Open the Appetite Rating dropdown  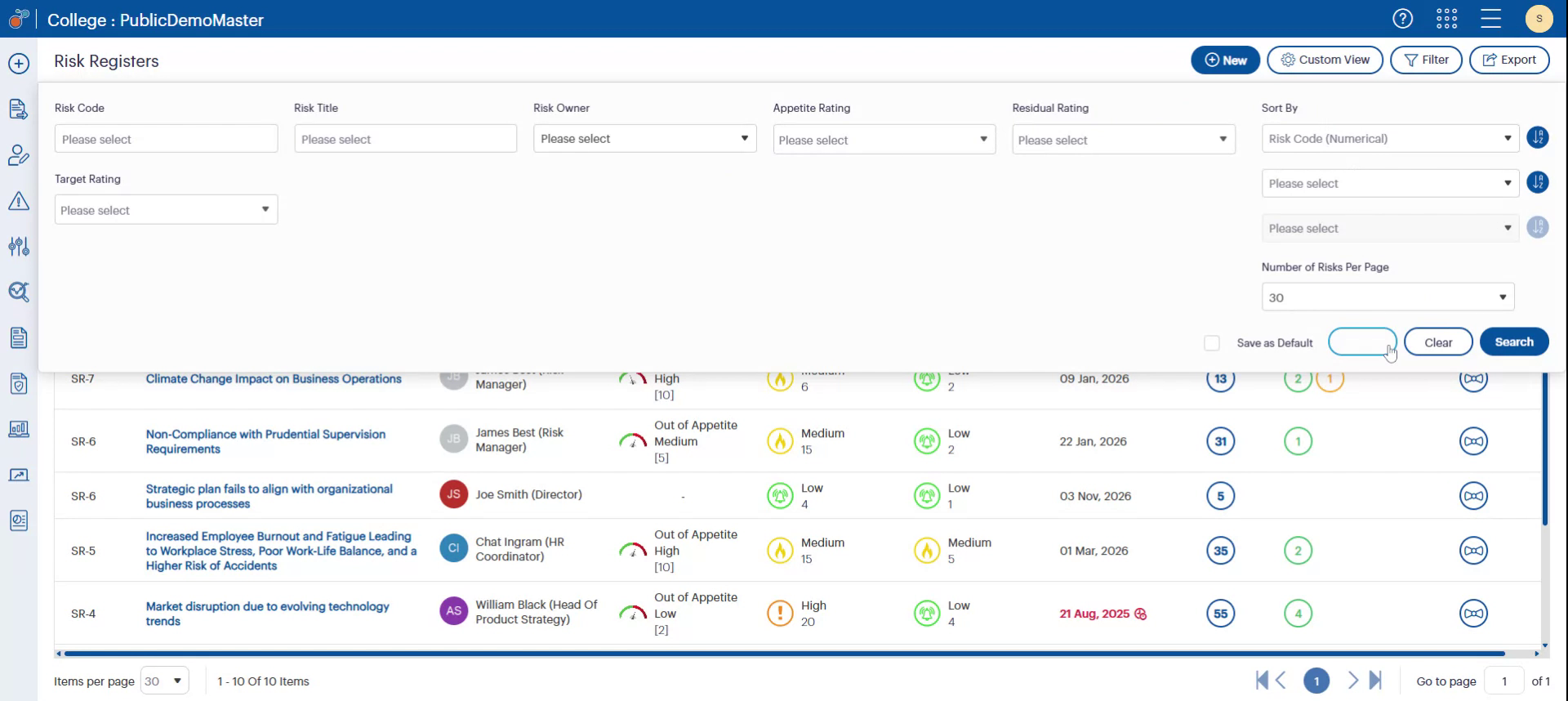(x=884, y=140)
